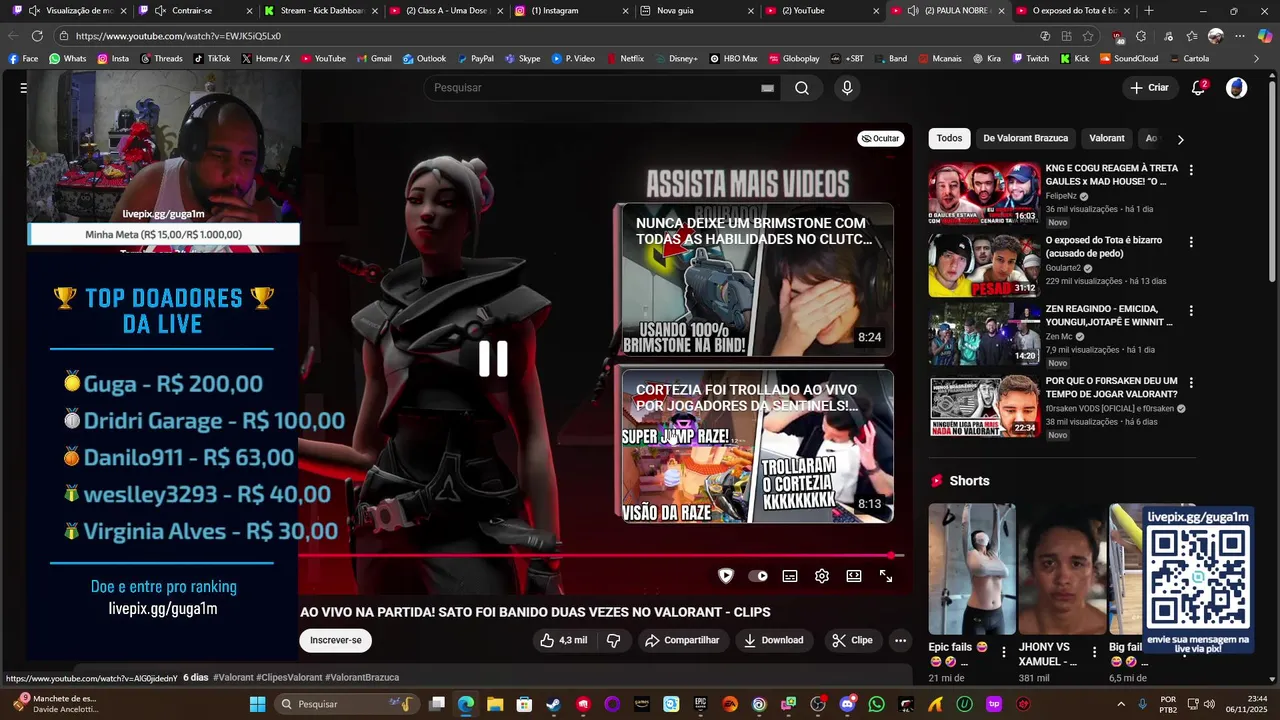Open Steam from the taskbar
This screenshot has height=720, width=1280.
click(x=553, y=704)
